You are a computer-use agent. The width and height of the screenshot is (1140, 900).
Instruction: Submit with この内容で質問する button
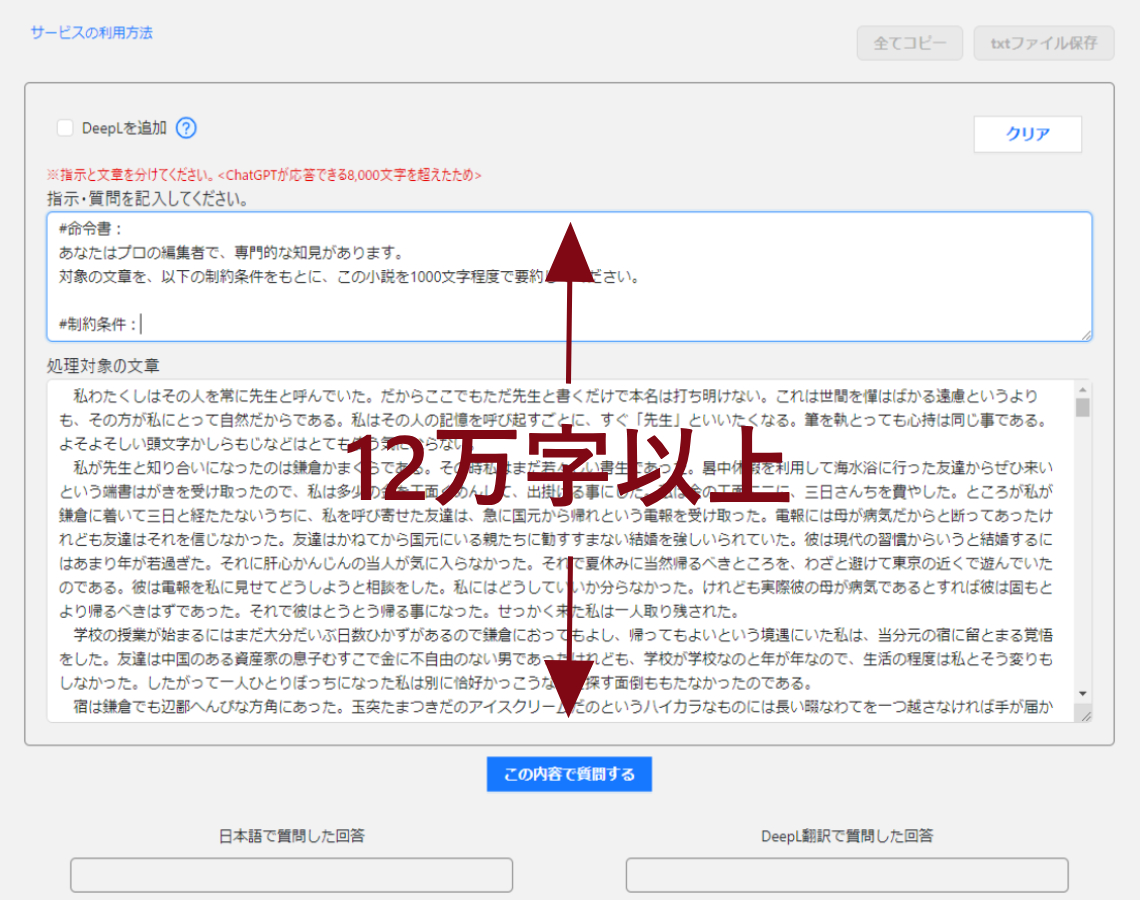pyautogui.click(x=569, y=774)
